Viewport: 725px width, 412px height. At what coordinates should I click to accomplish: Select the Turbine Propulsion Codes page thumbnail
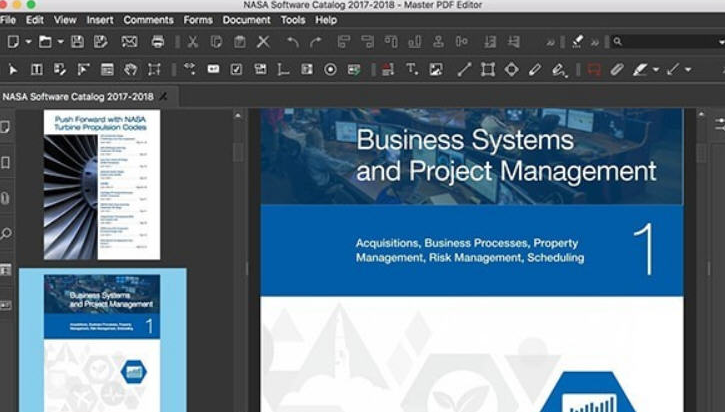coord(102,185)
